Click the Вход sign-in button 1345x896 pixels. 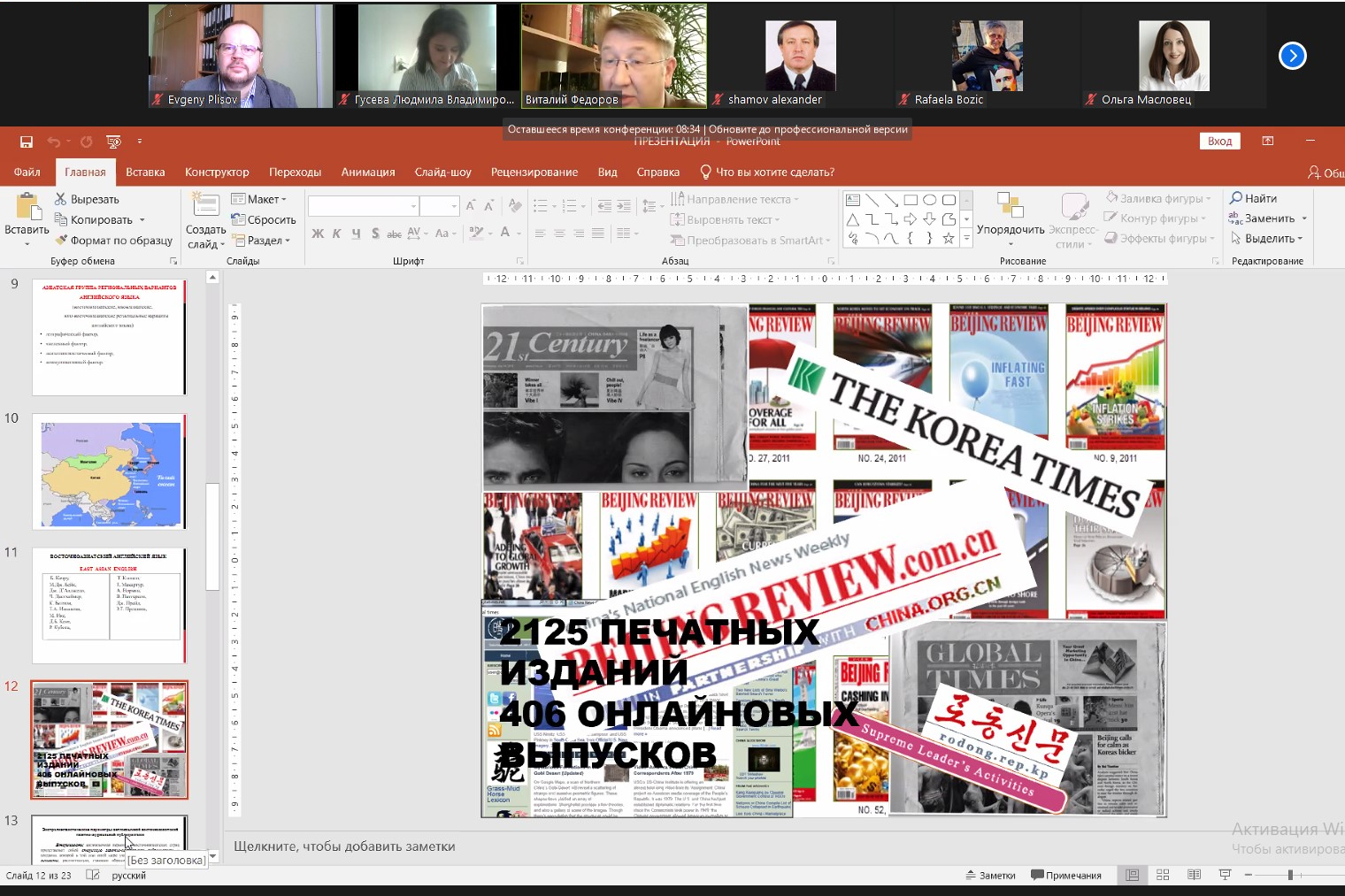pos(1219,141)
